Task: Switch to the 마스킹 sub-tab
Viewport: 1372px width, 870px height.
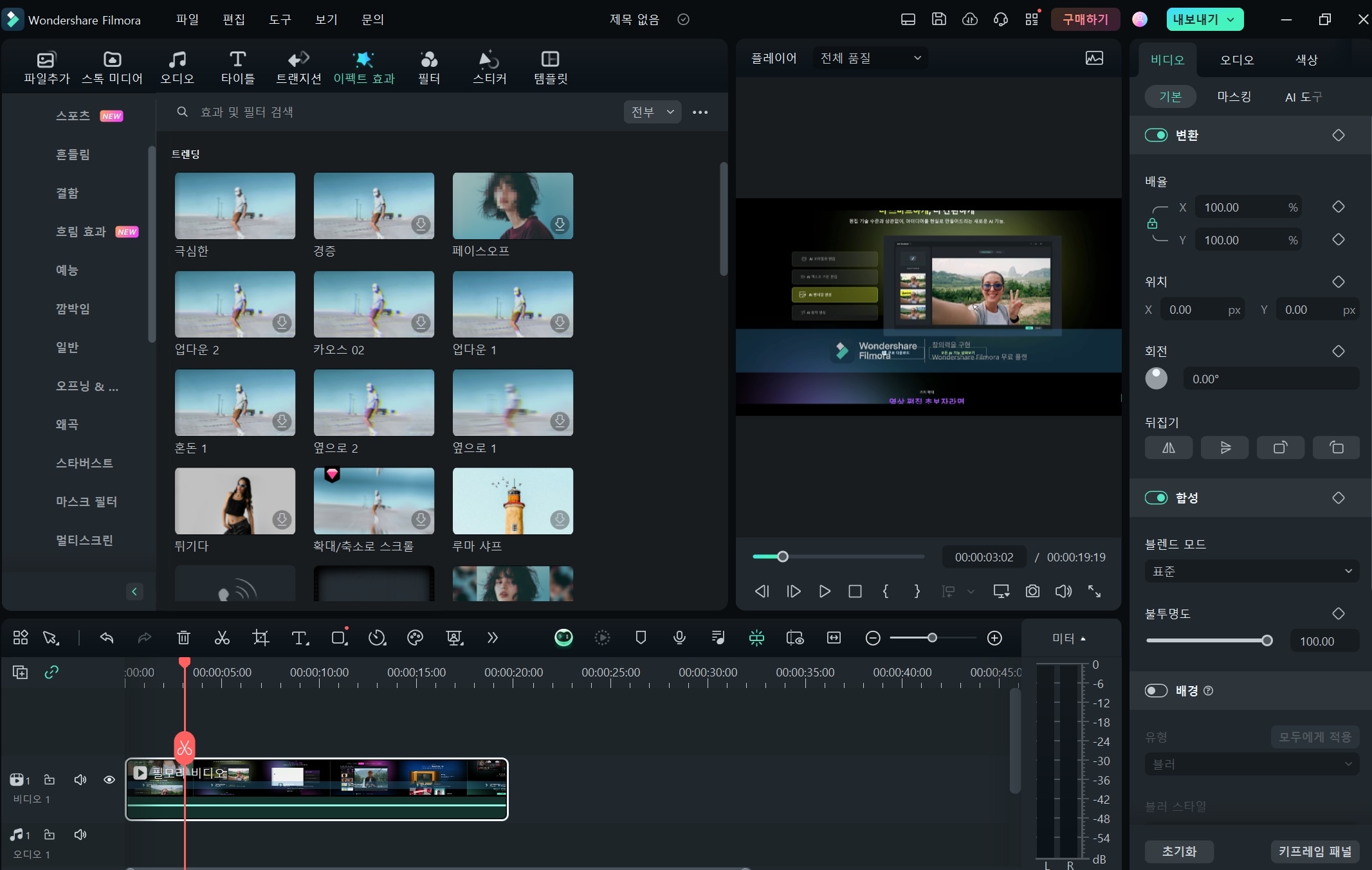Action: pyautogui.click(x=1234, y=96)
